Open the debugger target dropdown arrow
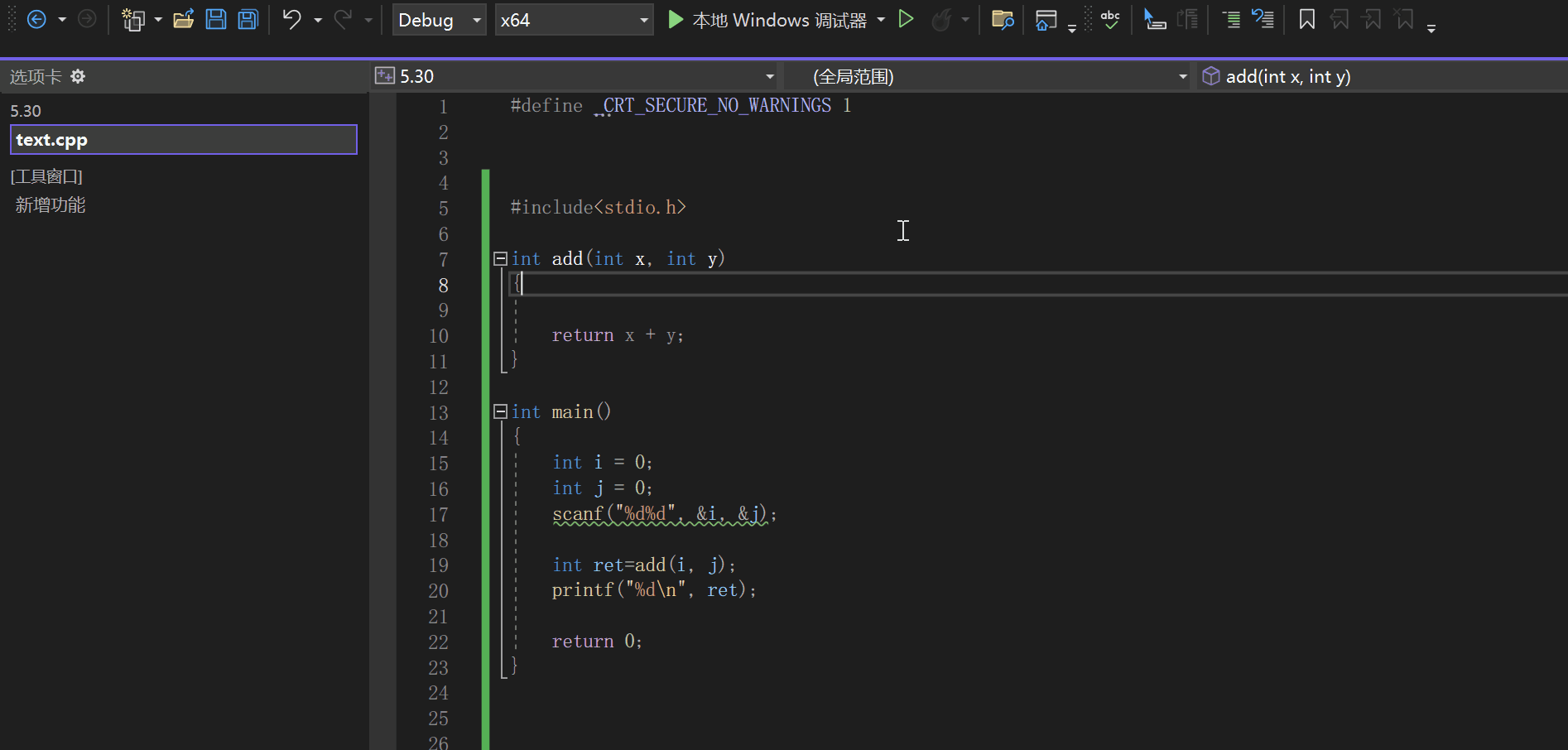This screenshot has height=750, width=1568. pyautogui.click(x=881, y=20)
